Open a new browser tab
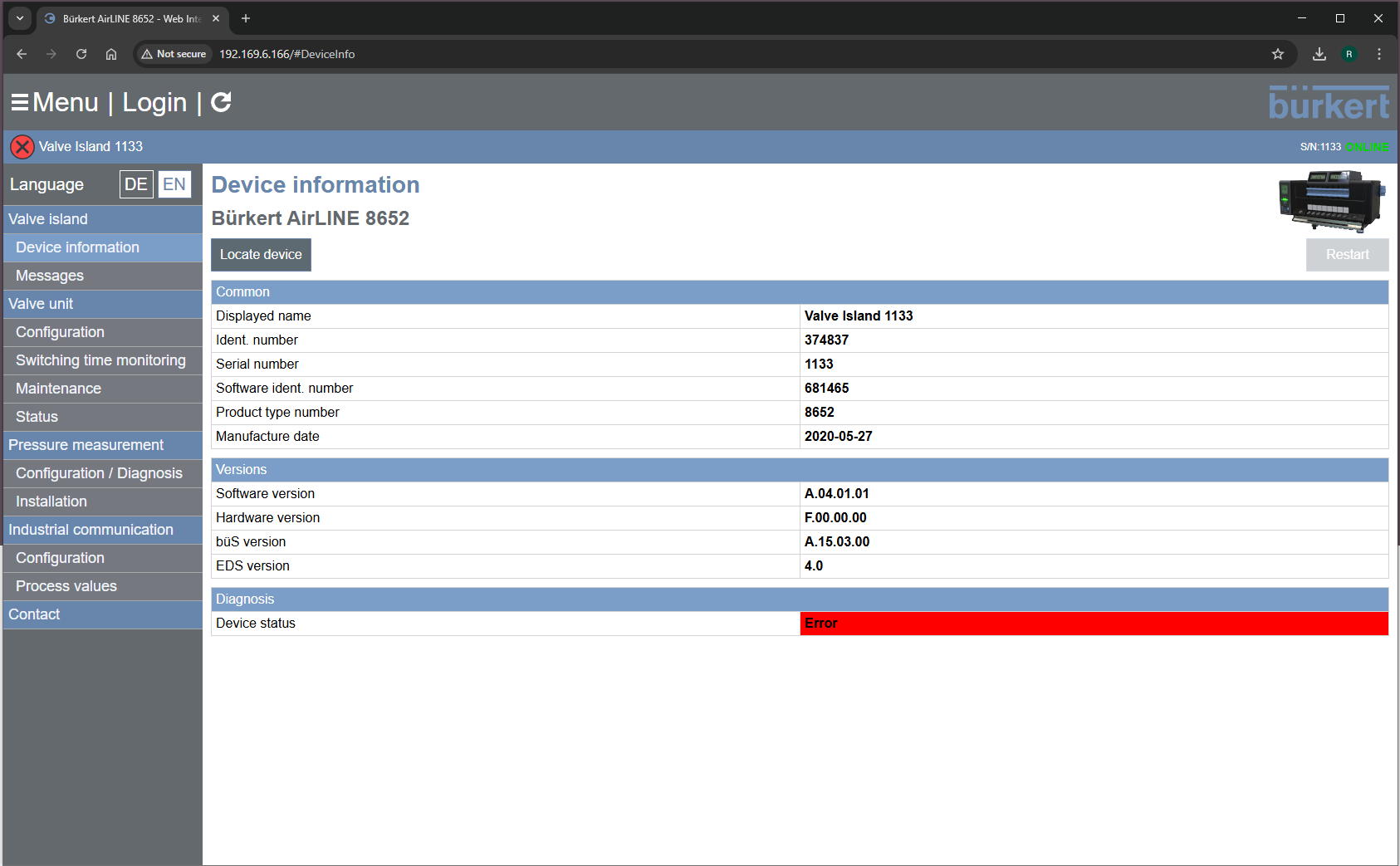Image resolution: width=1400 pixels, height=866 pixels. 246,18
